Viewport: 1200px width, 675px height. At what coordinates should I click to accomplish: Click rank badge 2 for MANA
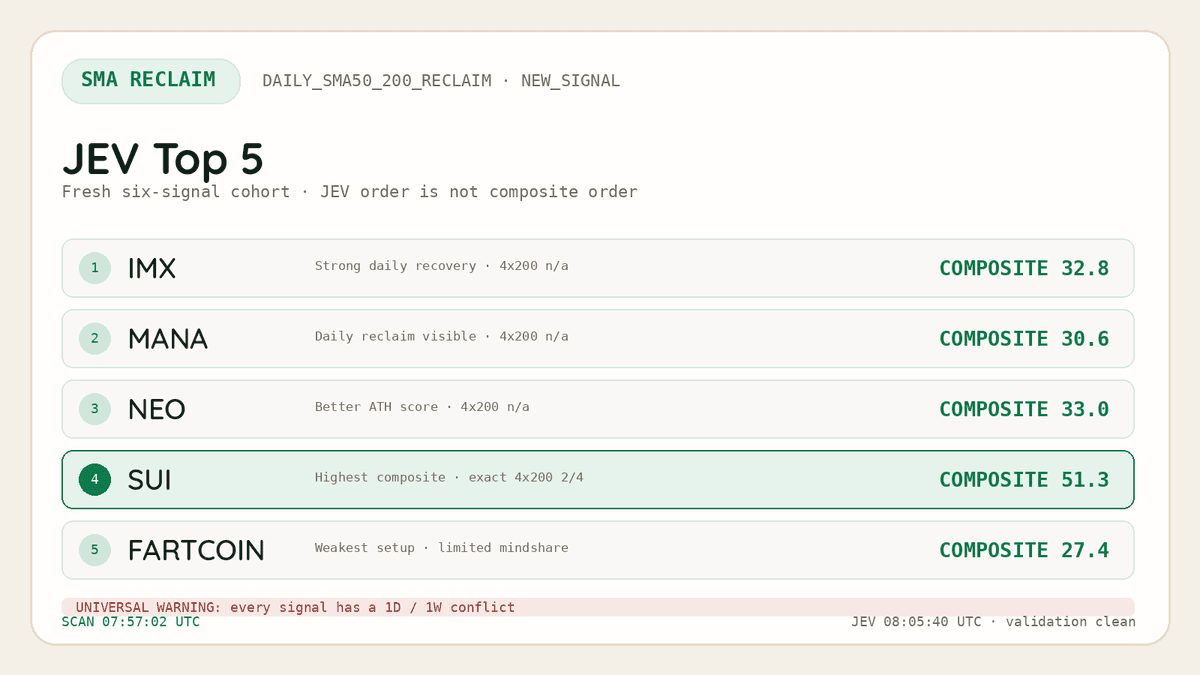(x=95, y=338)
